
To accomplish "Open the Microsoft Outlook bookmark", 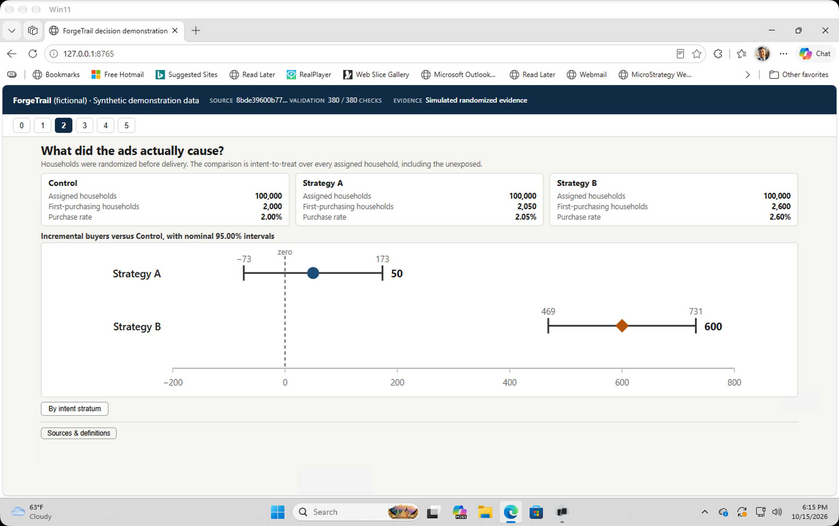I will pyautogui.click(x=458, y=74).
